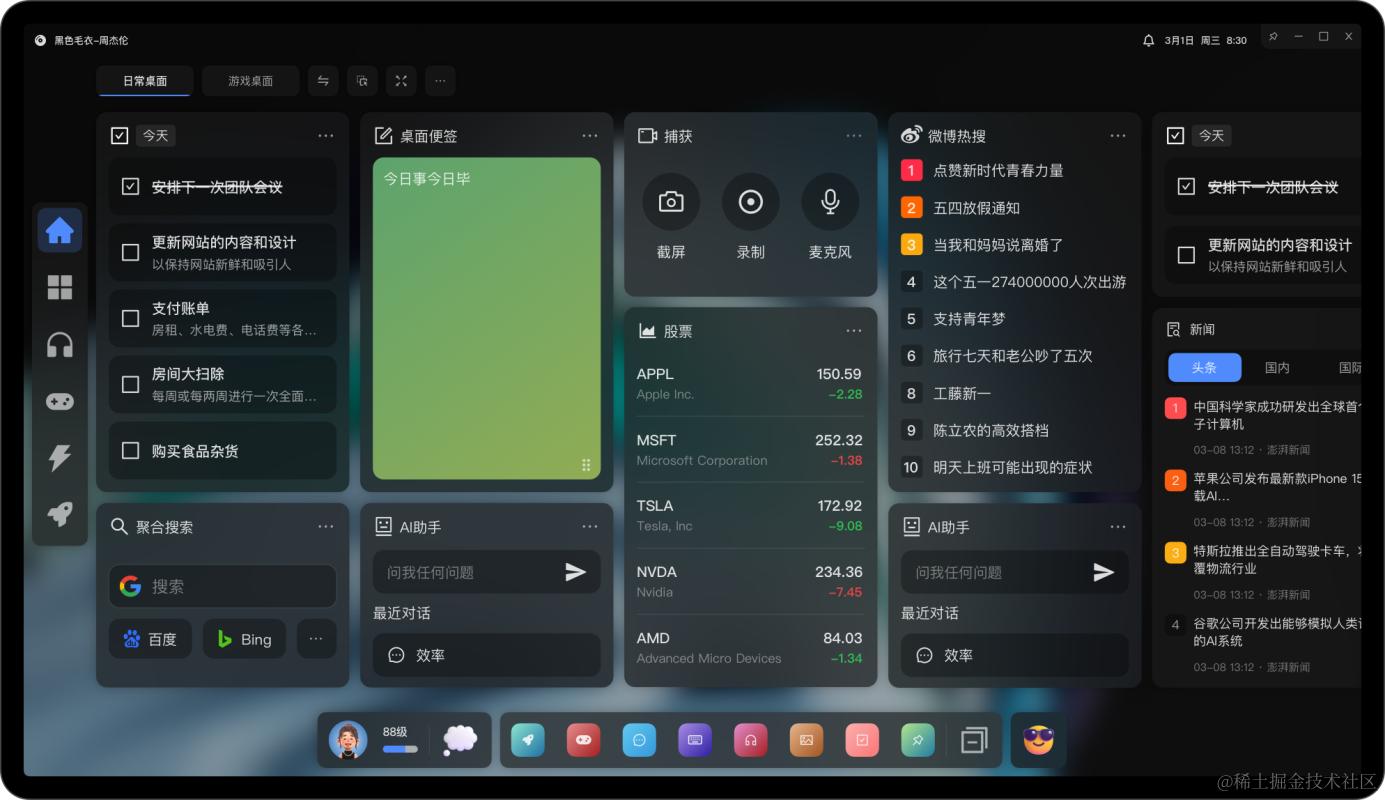The image size is (1385, 800).
Task: Check the 更新网站的内容和设计 todo item
Action: pos(130,252)
